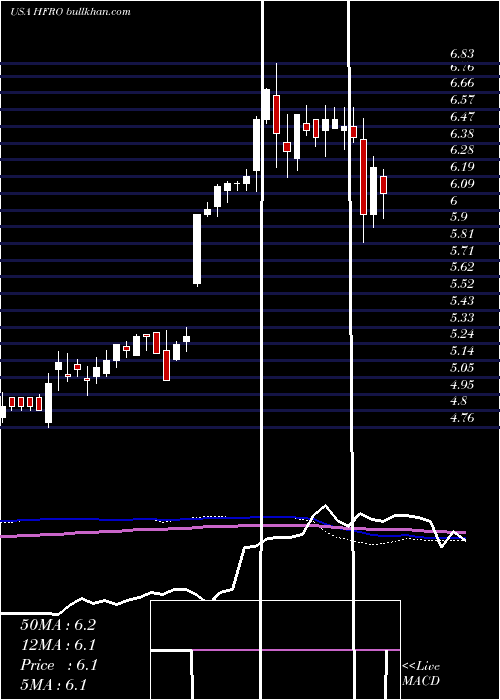The height and width of the screenshot is (700, 500).
Task: Click the 5.81 price axis label
Action: [x=462, y=234]
